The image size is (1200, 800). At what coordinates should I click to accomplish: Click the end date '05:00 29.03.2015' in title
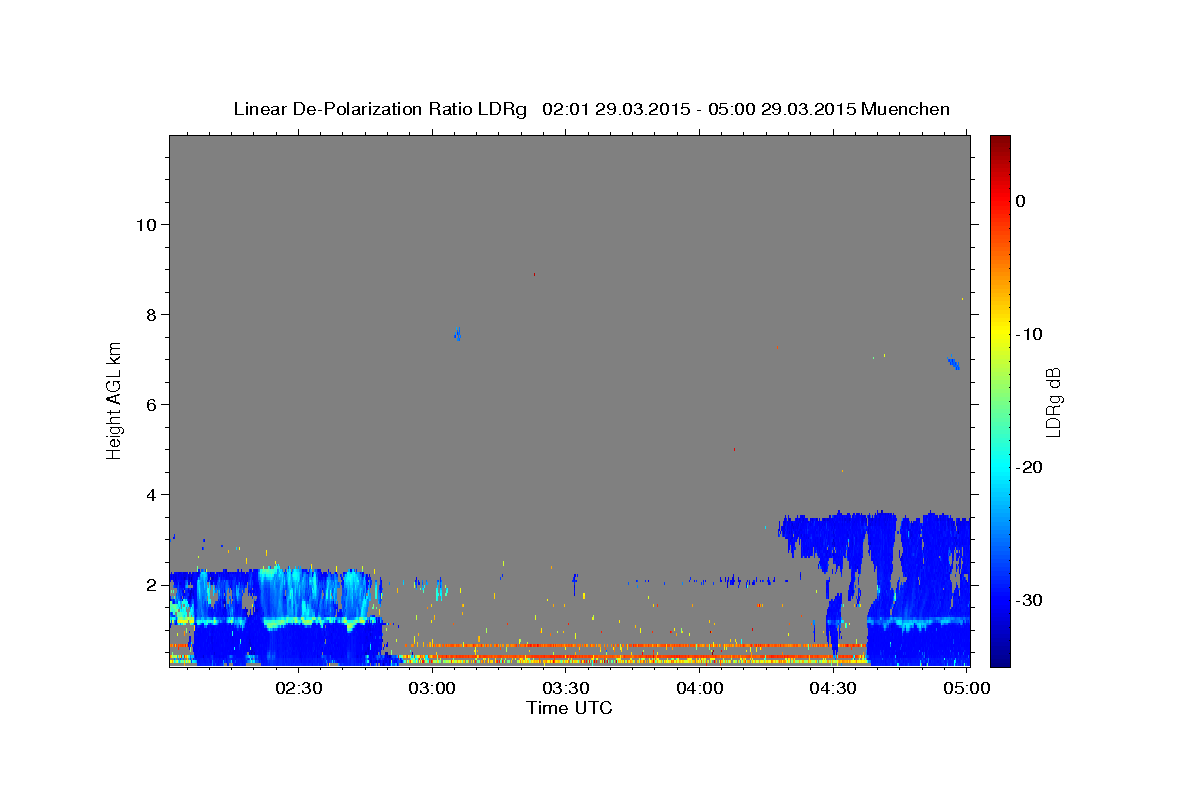(781, 109)
